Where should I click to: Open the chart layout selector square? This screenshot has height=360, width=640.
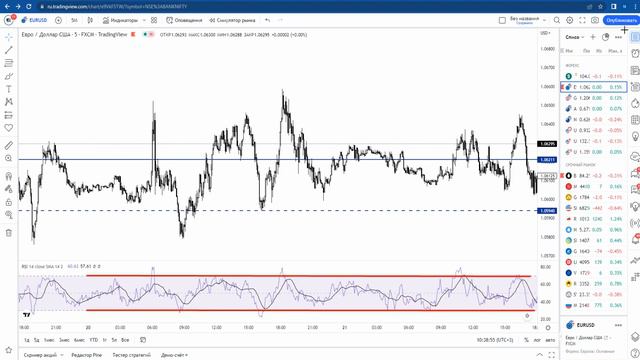coord(502,20)
